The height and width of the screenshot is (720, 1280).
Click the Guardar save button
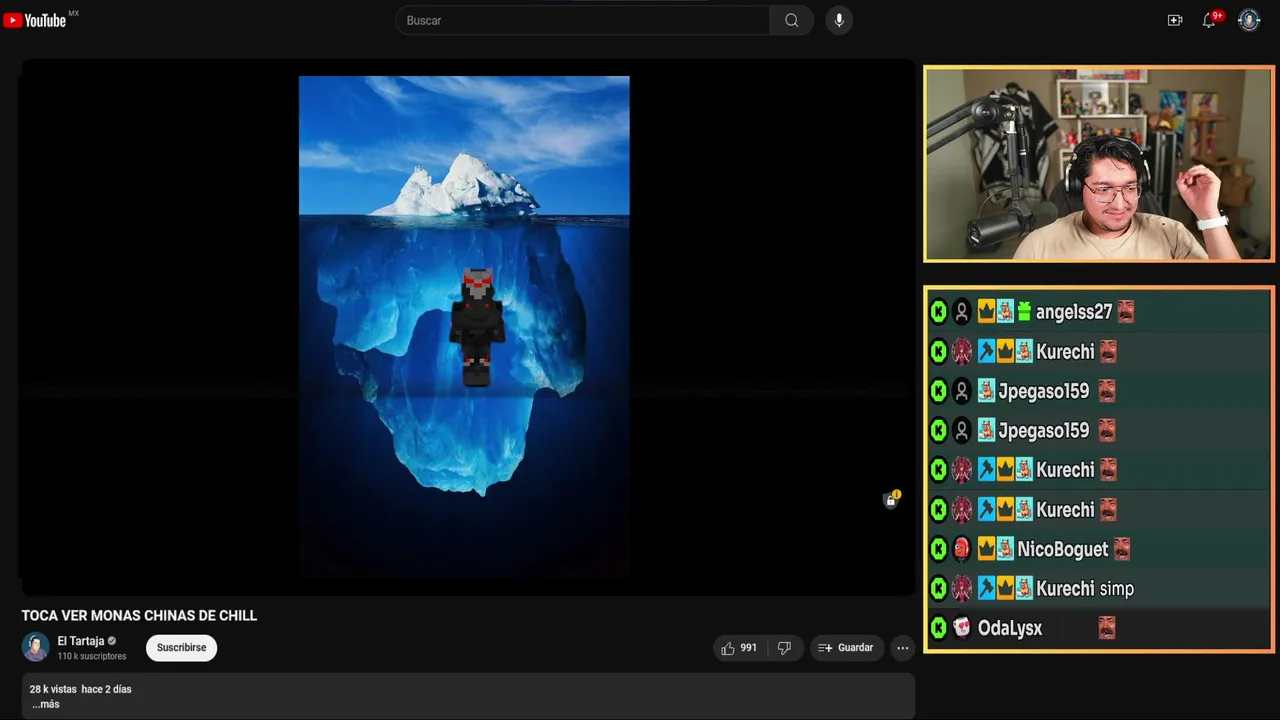[x=847, y=648]
